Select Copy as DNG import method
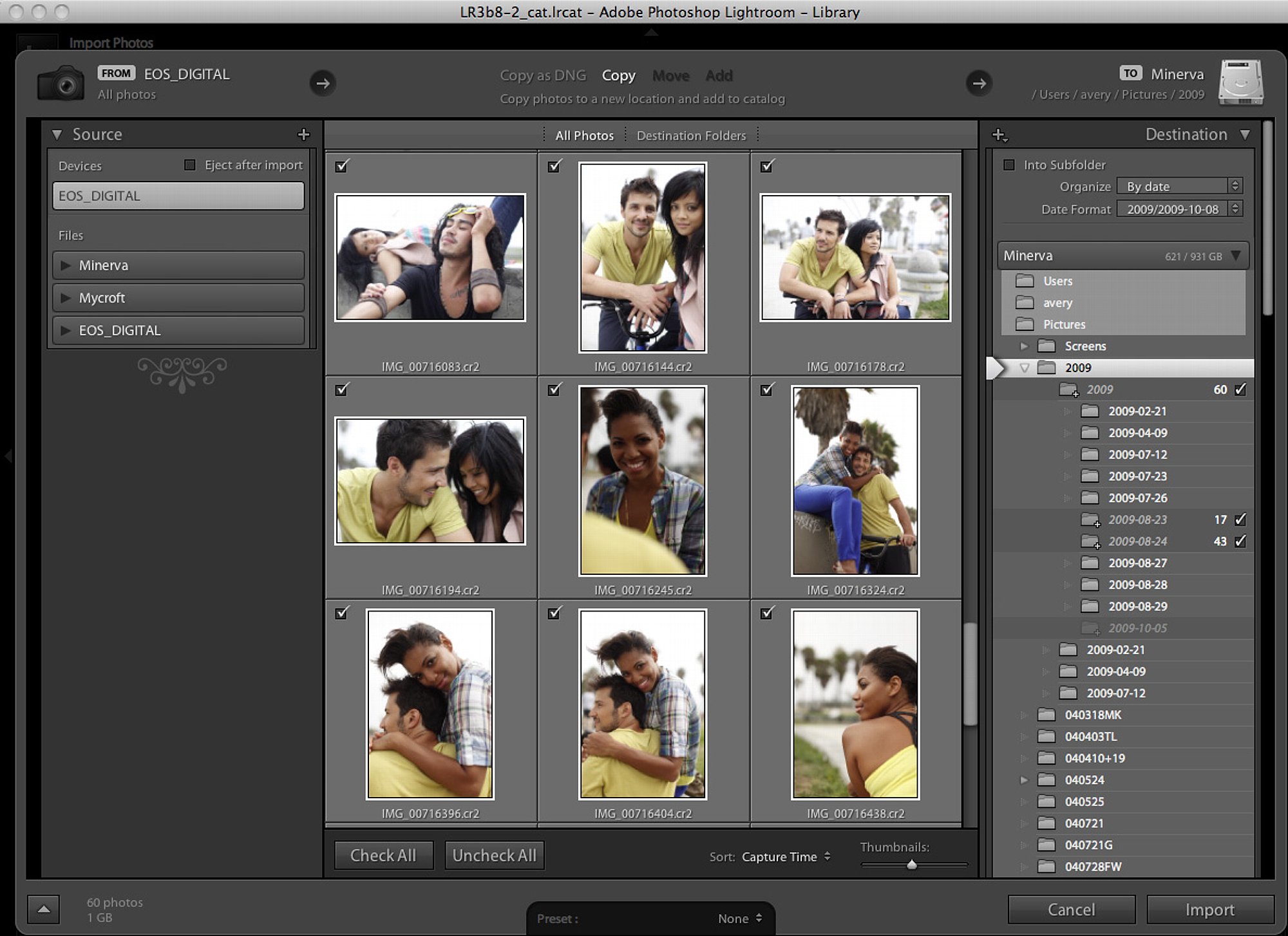Screen dimensions: 1288x936 coord(543,75)
